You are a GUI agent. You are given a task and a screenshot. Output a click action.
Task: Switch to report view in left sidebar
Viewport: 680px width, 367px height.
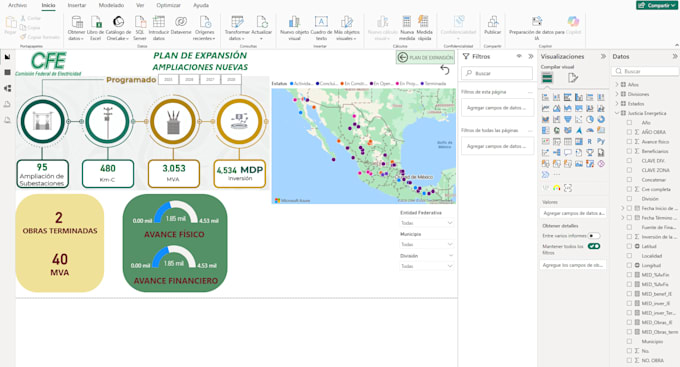[7, 57]
